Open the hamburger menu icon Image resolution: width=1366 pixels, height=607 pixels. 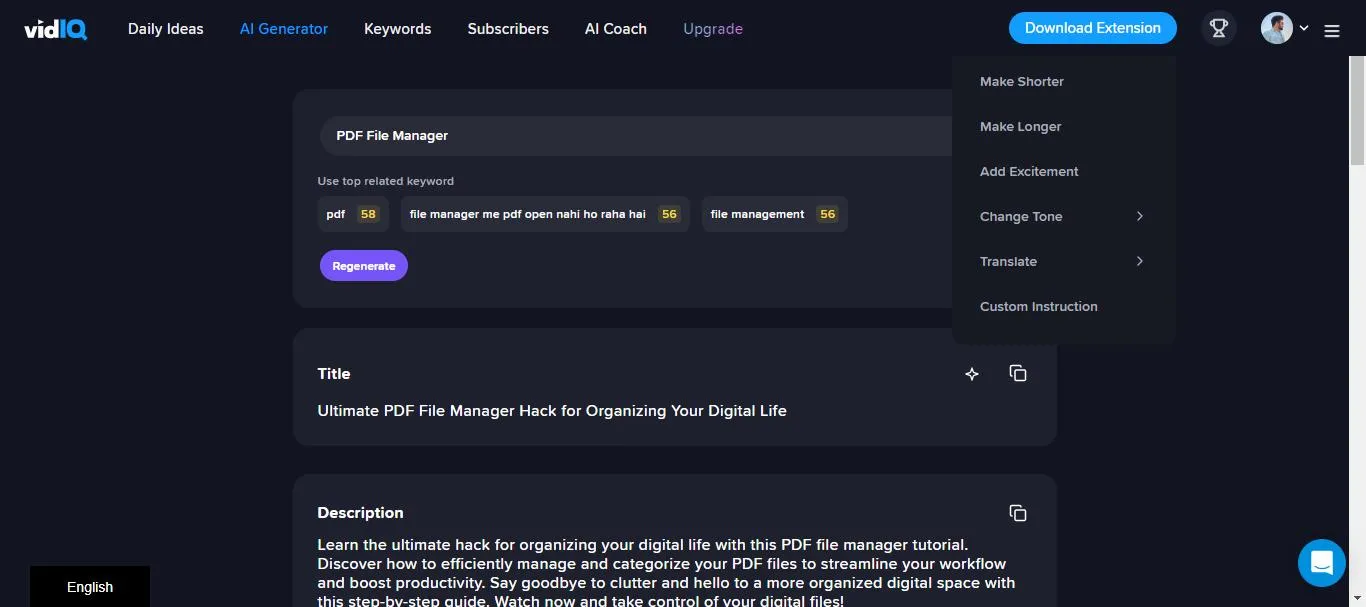tap(1332, 31)
